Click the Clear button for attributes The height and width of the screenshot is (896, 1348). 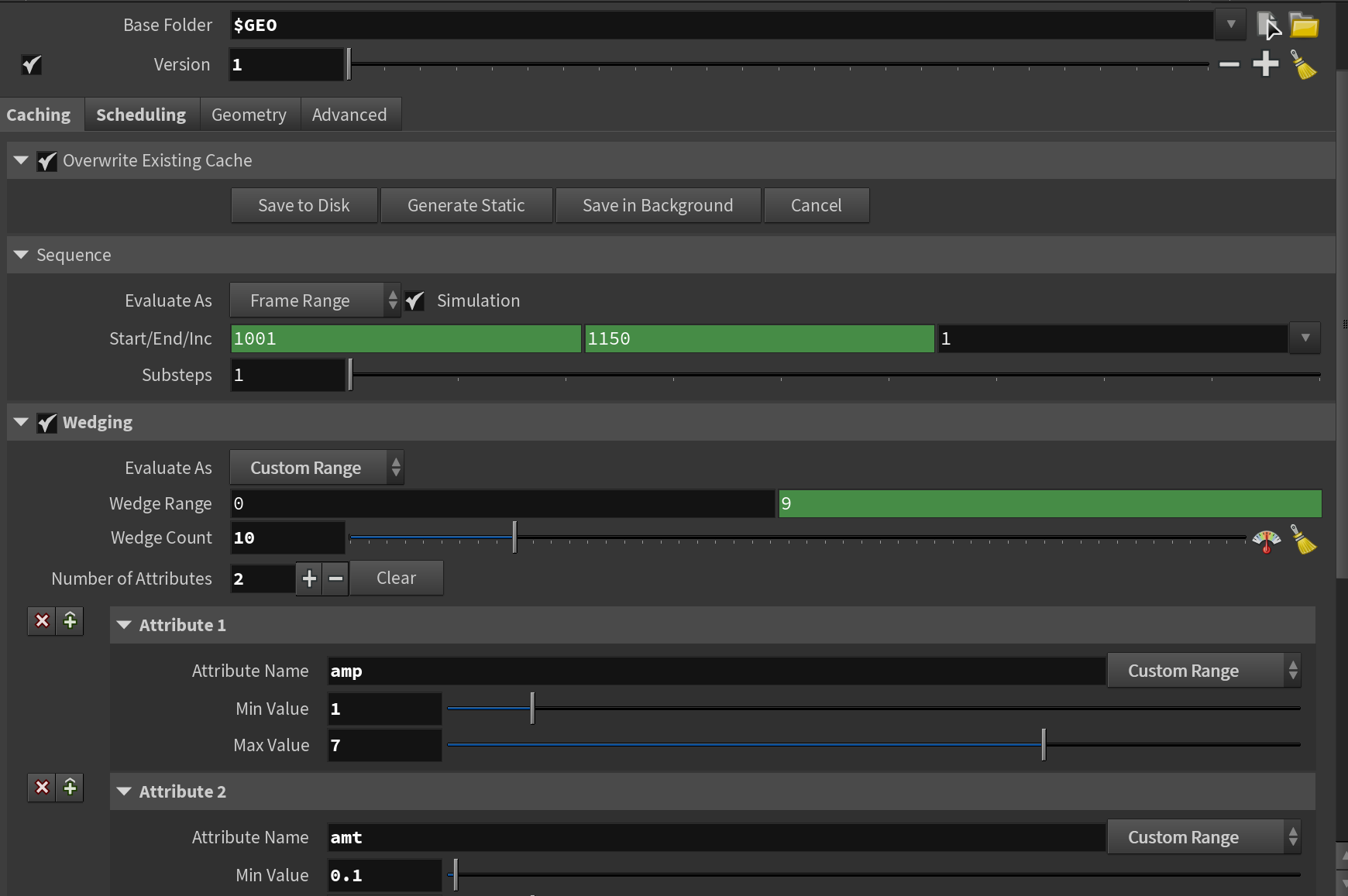397,578
